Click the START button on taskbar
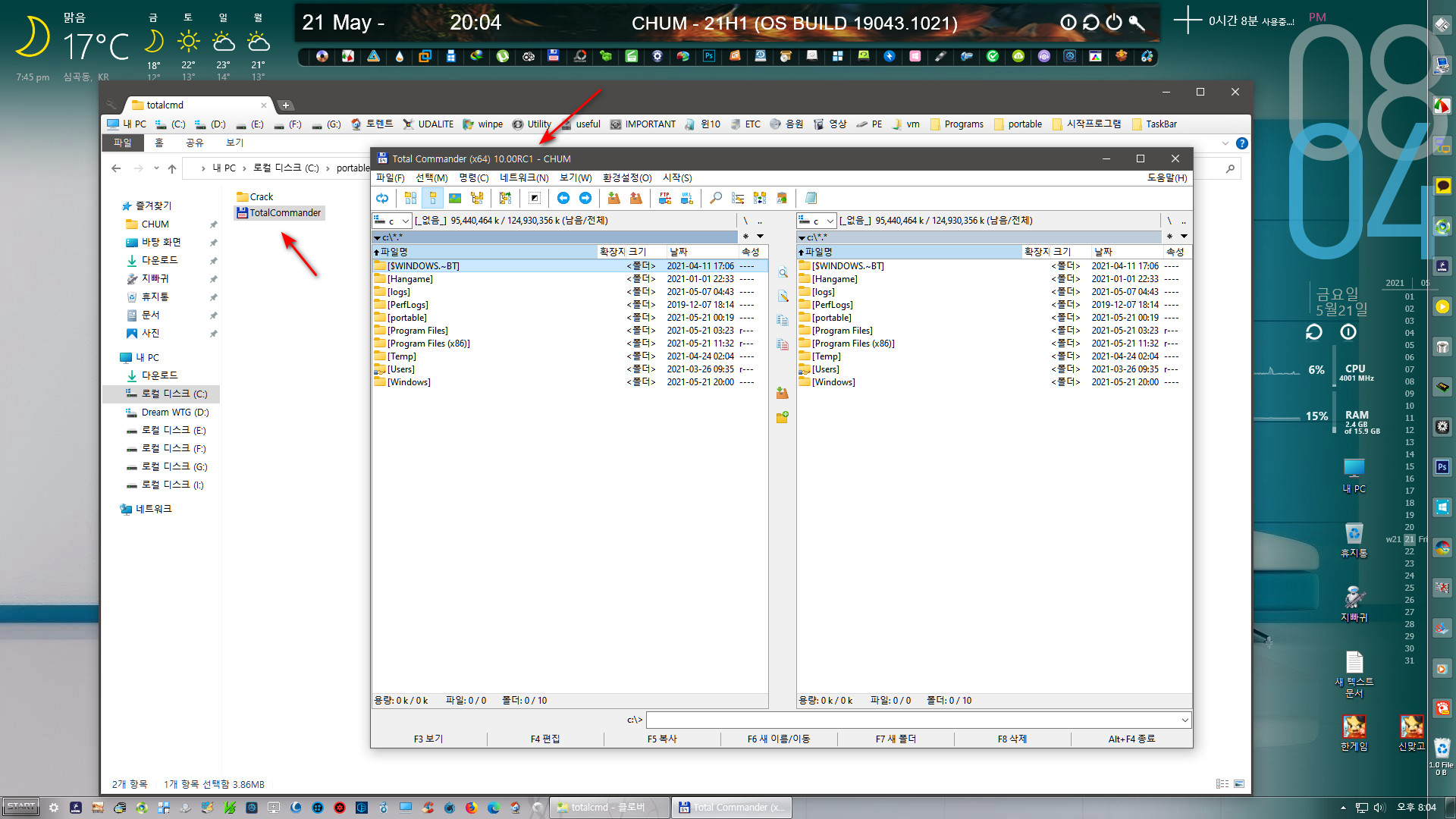 (x=21, y=807)
